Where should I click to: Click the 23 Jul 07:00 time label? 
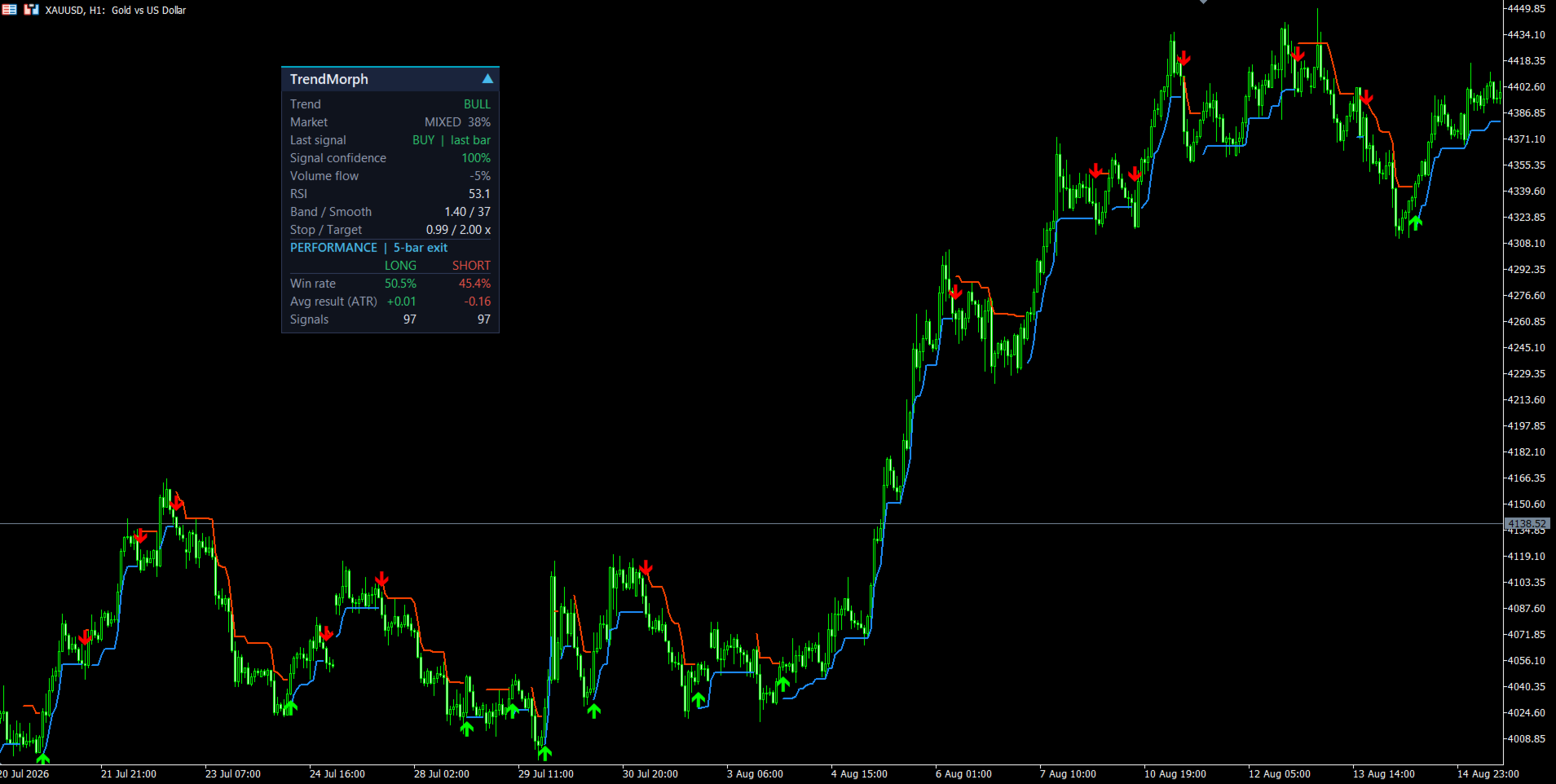point(233,774)
